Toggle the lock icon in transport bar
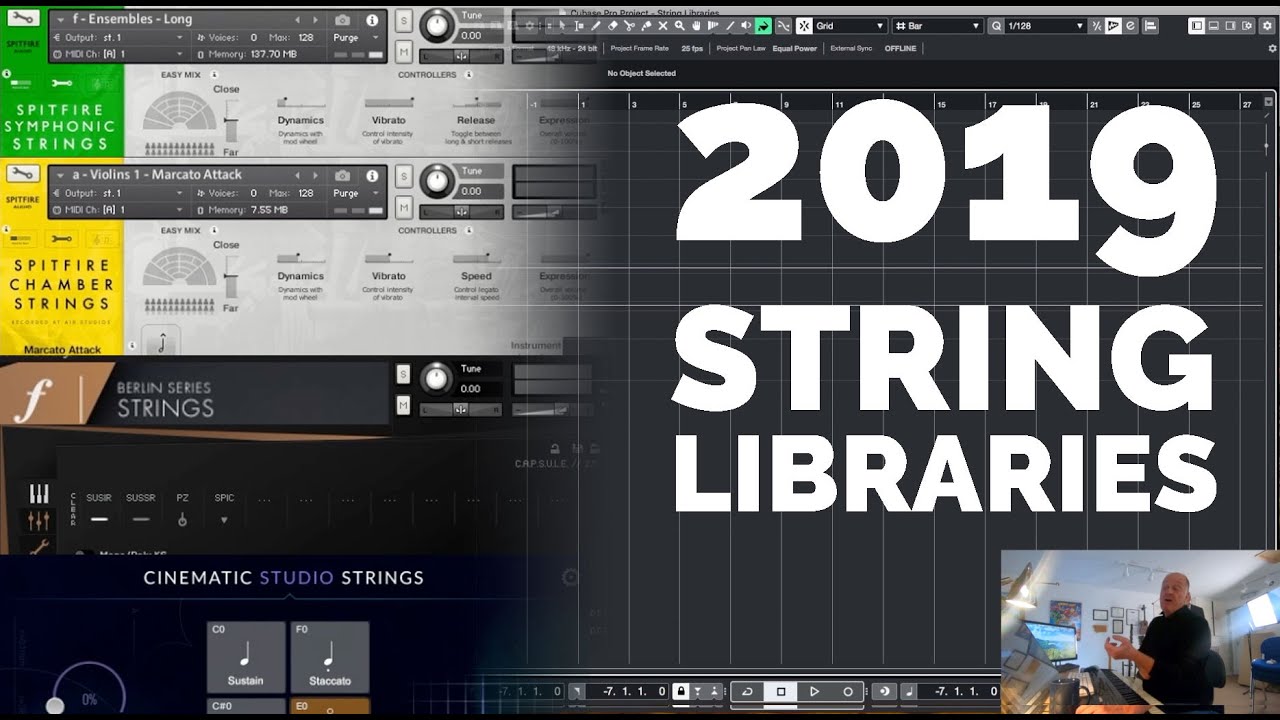 [680, 691]
